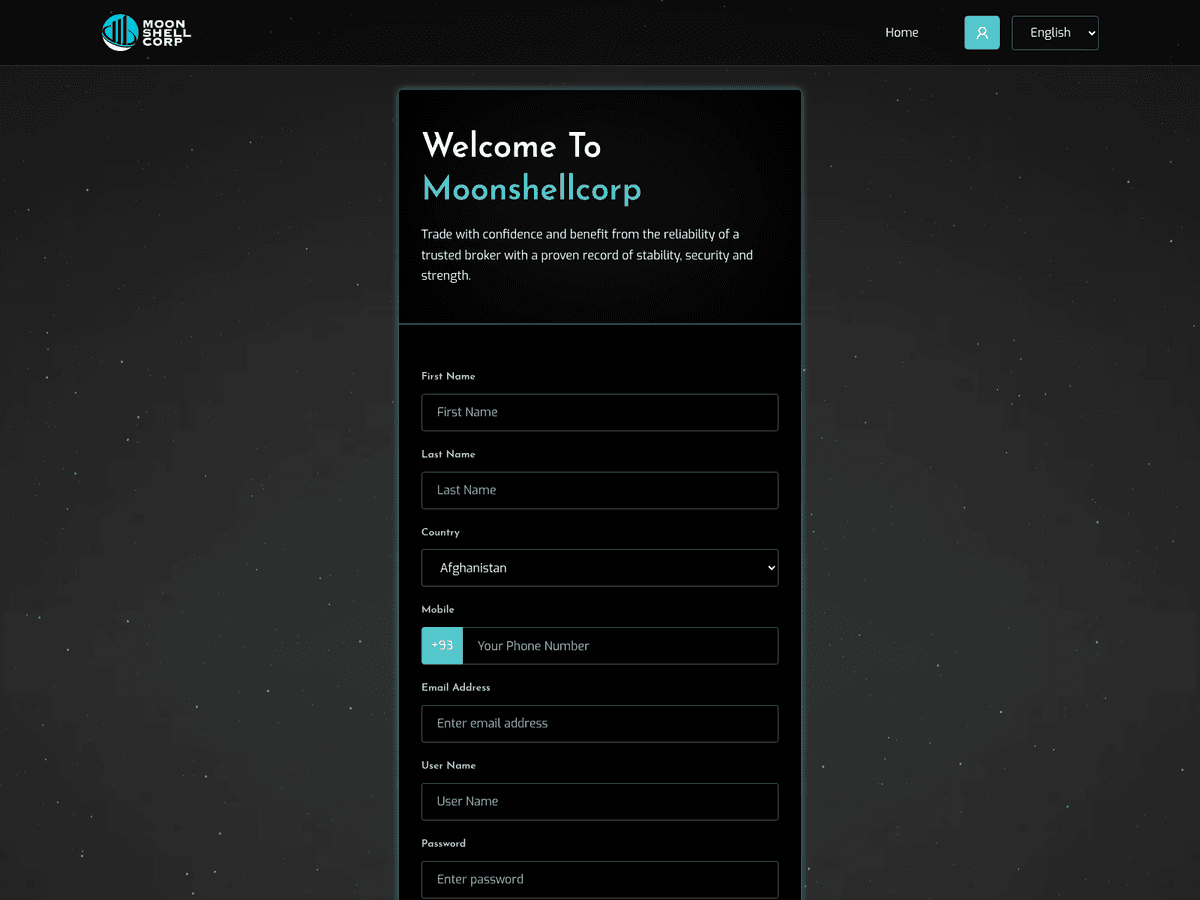Click the +93 country code prefix
1200x900 pixels.
pyautogui.click(x=442, y=646)
